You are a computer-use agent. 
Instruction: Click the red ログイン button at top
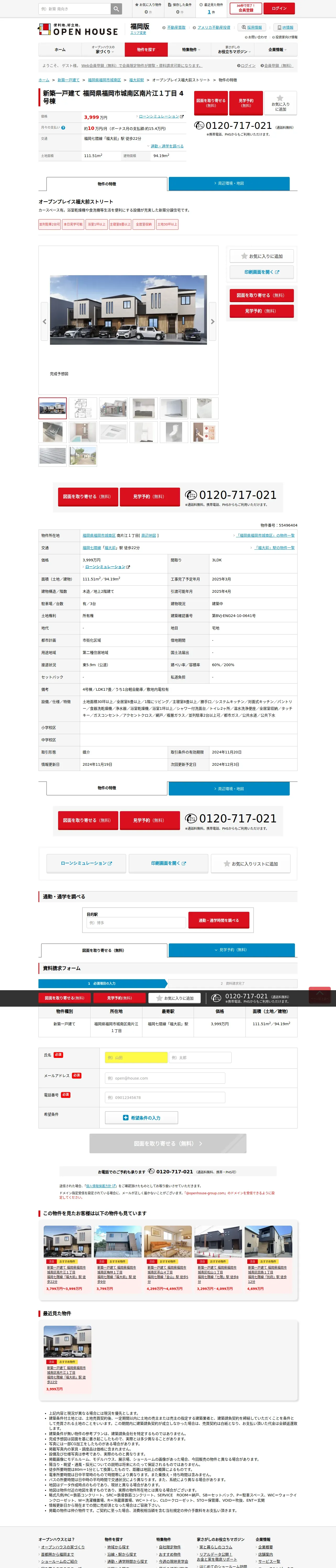279,9
